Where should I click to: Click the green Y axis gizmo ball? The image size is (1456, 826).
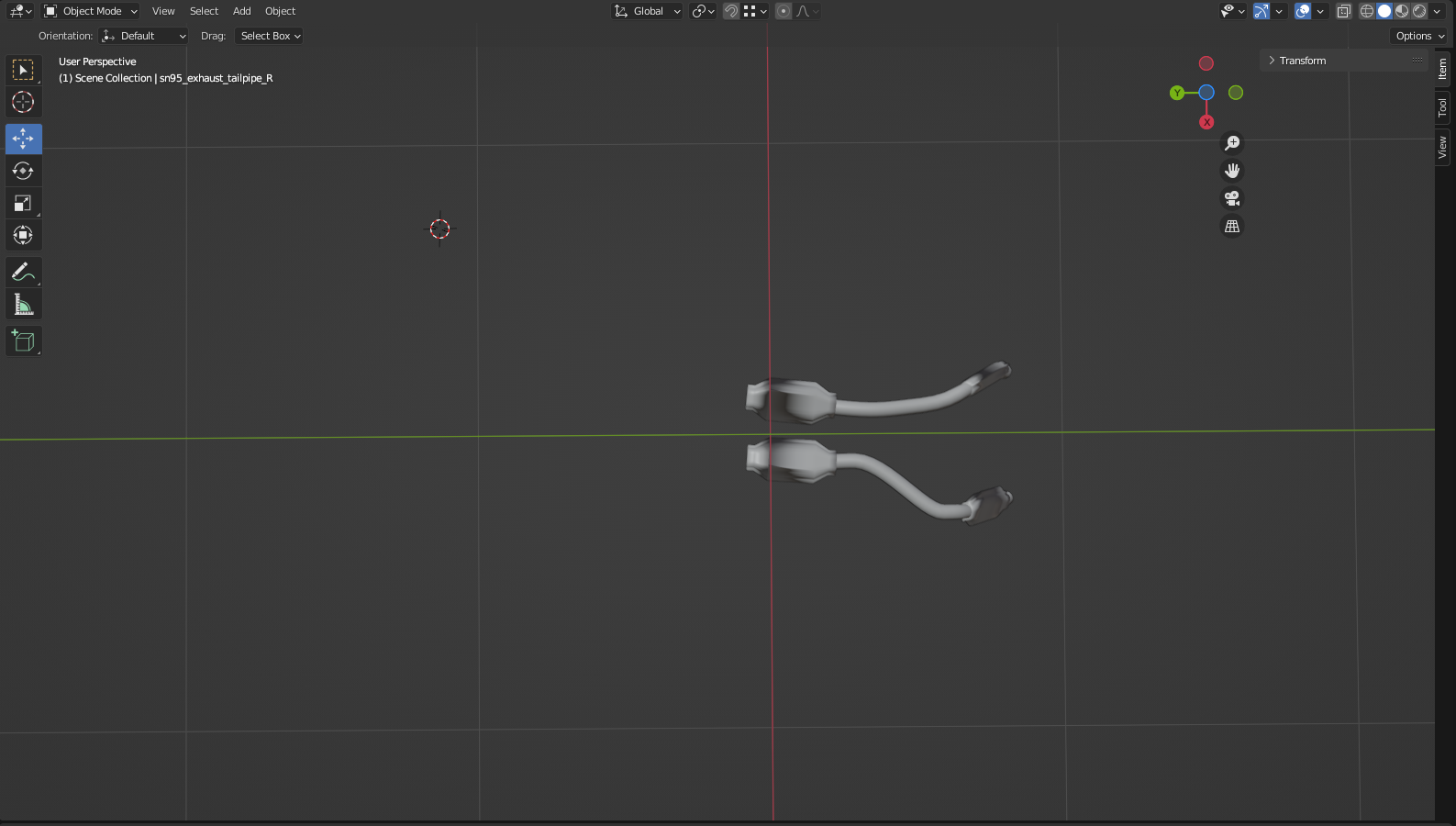(x=1177, y=93)
